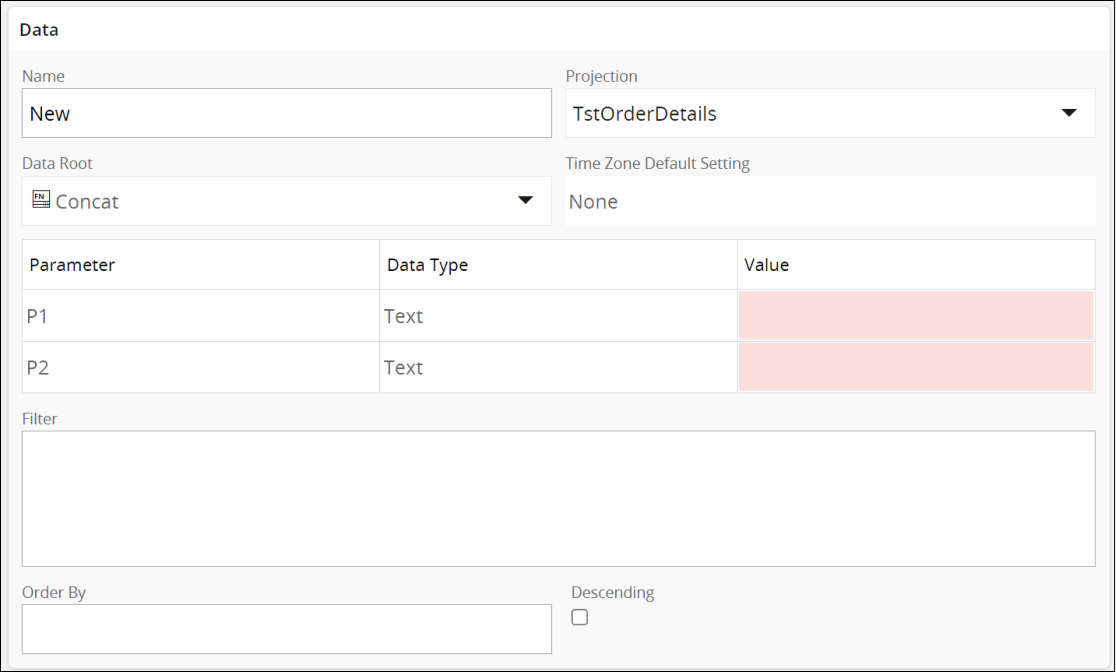Select the TstOrderDetails projection text
This screenshot has height=672, width=1116.
pos(645,114)
